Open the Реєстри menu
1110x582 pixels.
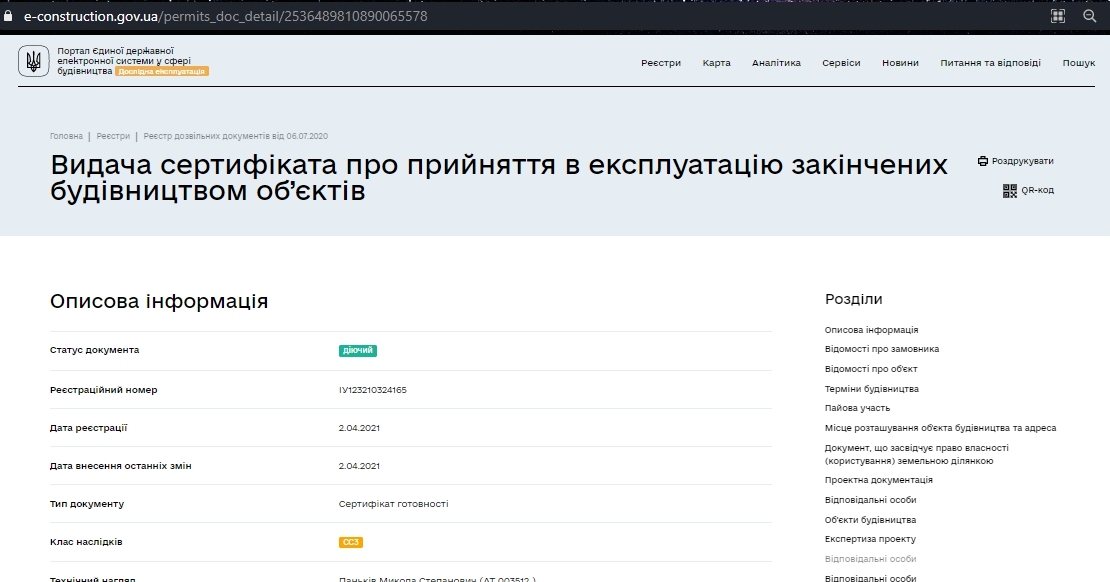661,63
